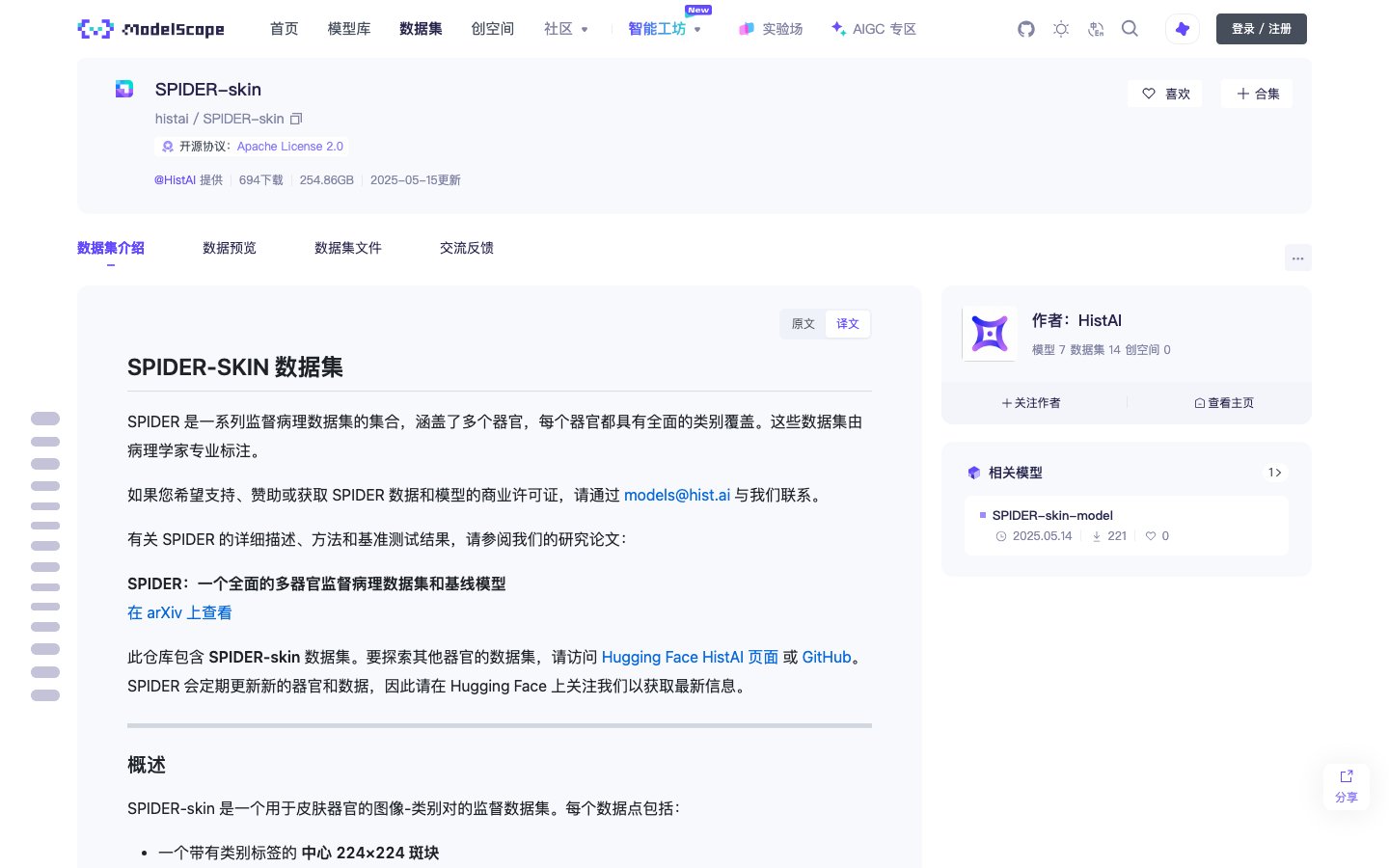This screenshot has height=868, width=1389.
Task: Open the search magnifier icon
Action: pyautogui.click(x=1130, y=29)
